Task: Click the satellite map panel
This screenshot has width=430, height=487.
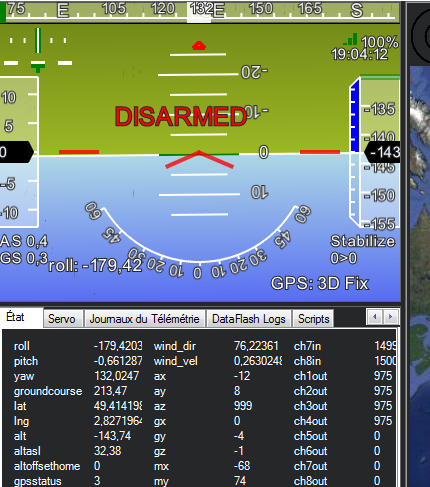Action: 420,276
